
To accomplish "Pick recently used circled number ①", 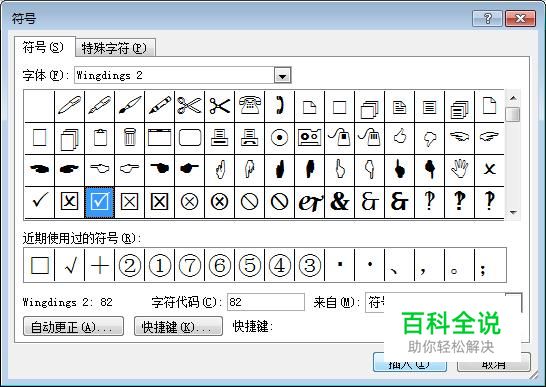I will click(x=159, y=265).
